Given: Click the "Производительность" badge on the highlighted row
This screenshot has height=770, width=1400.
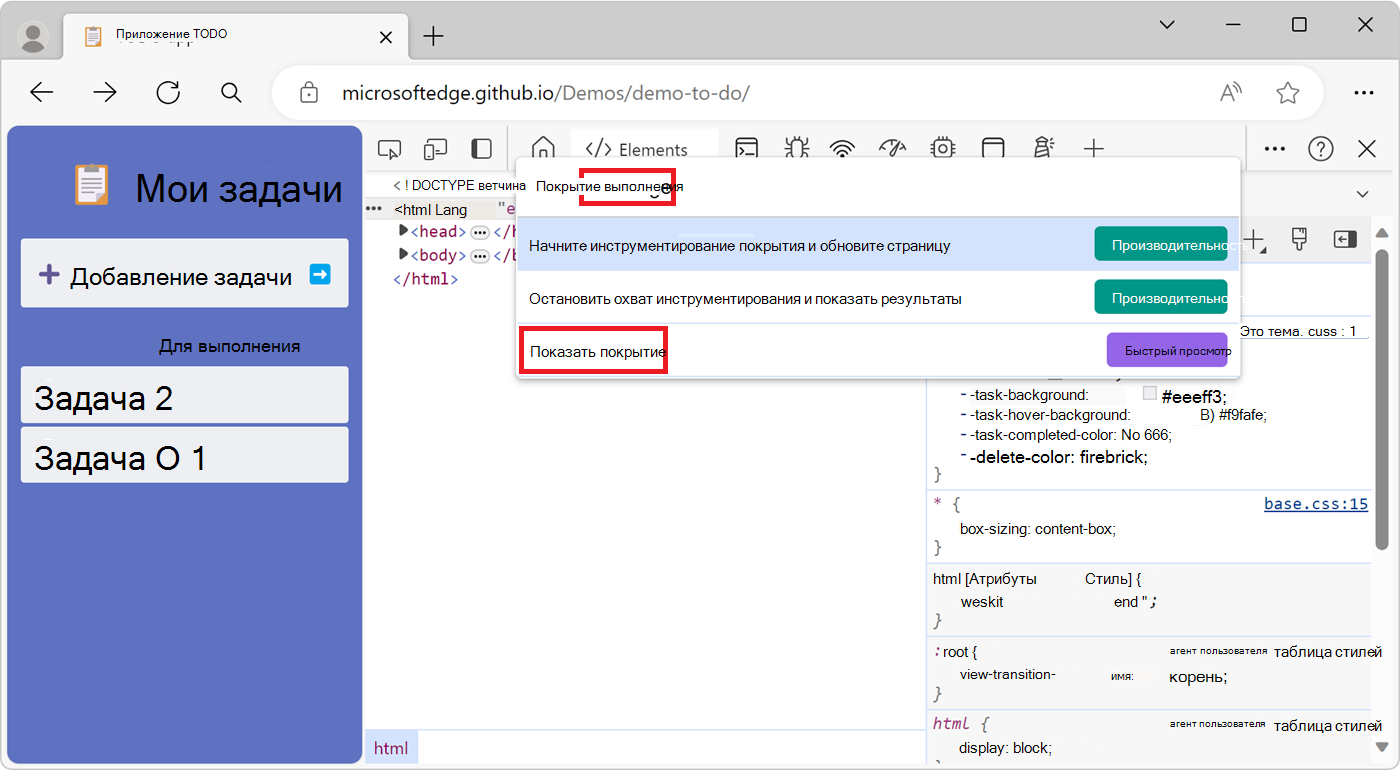Looking at the screenshot, I should [x=1161, y=245].
